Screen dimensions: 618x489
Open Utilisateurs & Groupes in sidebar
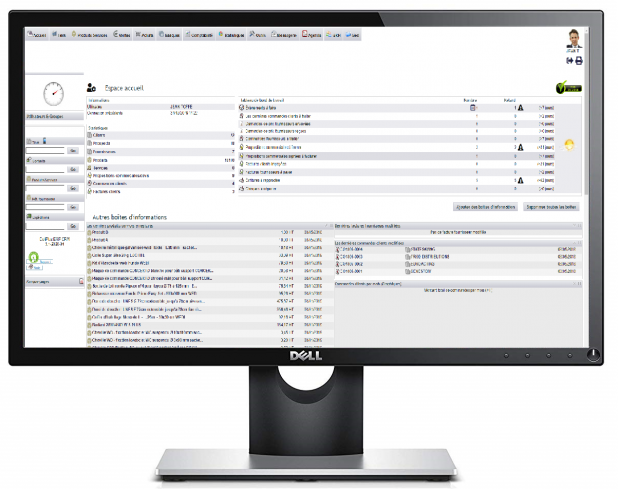[x=45, y=117]
